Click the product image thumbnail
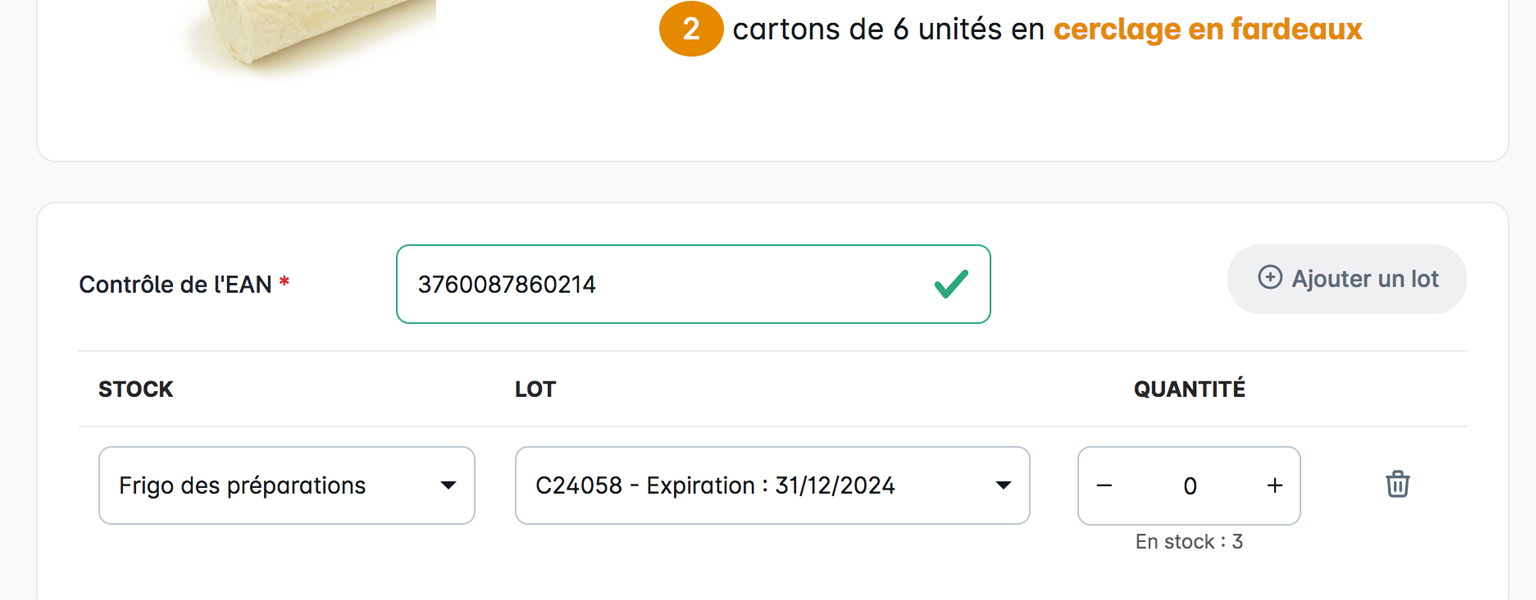 point(310,30)
